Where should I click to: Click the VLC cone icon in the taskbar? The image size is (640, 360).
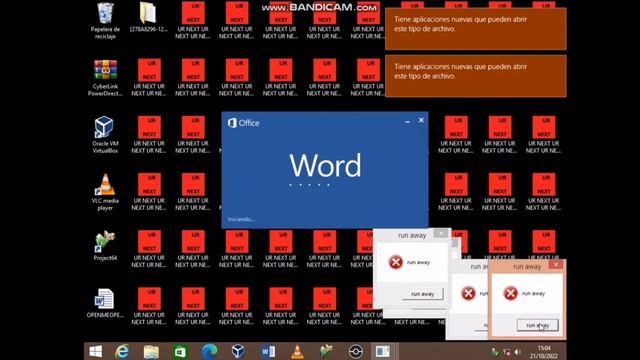(297, 351)
